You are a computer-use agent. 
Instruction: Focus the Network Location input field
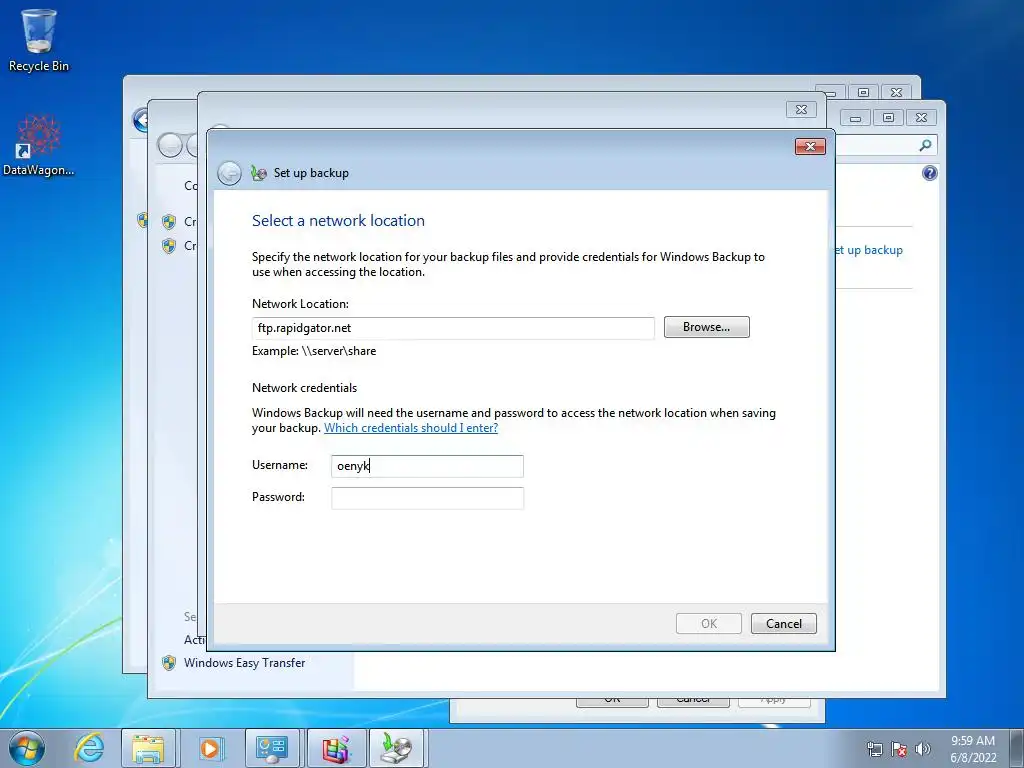pos(453,328)
